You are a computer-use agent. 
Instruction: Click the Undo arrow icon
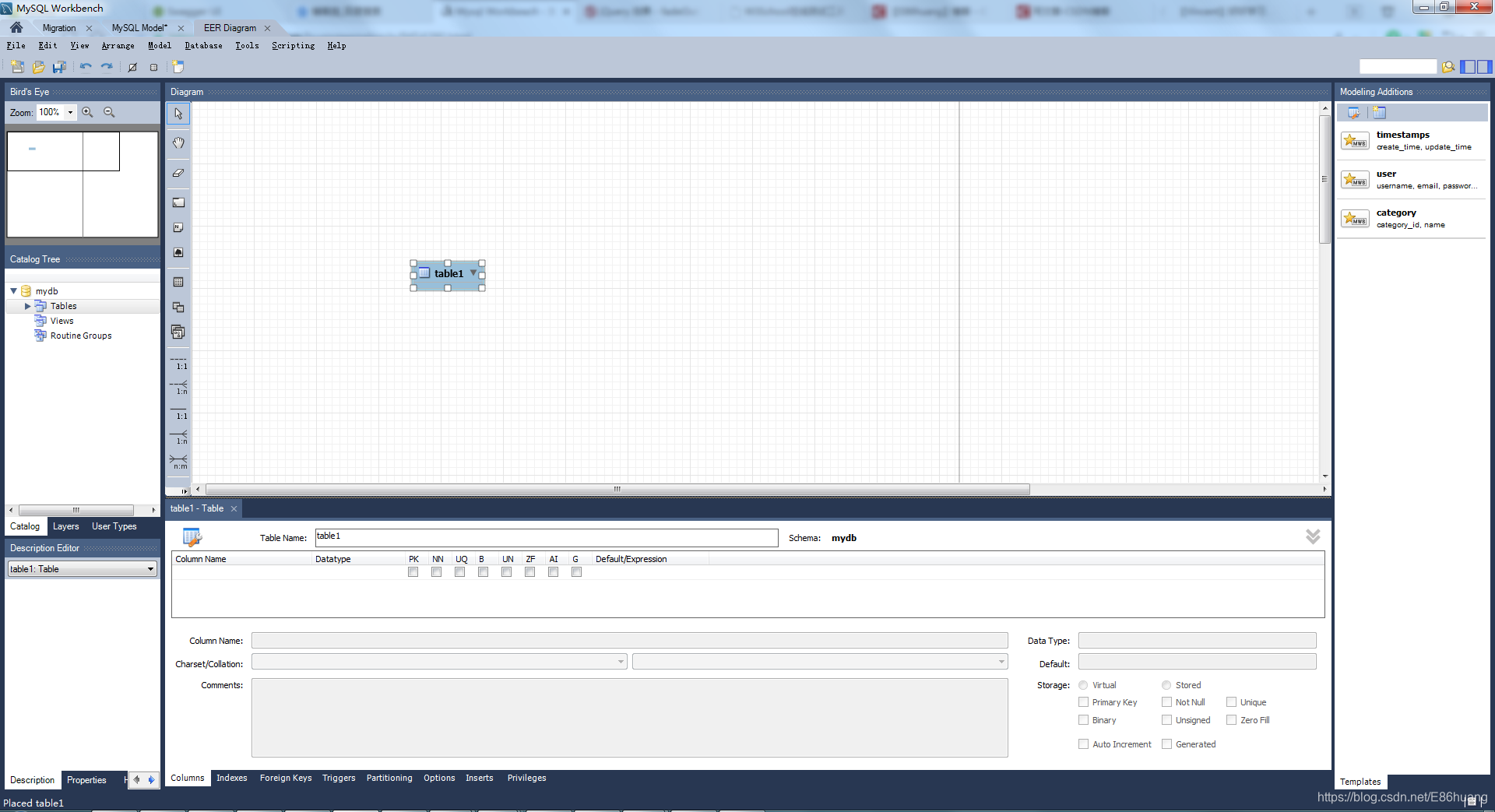pyautogui.click(x=86, y=67)
